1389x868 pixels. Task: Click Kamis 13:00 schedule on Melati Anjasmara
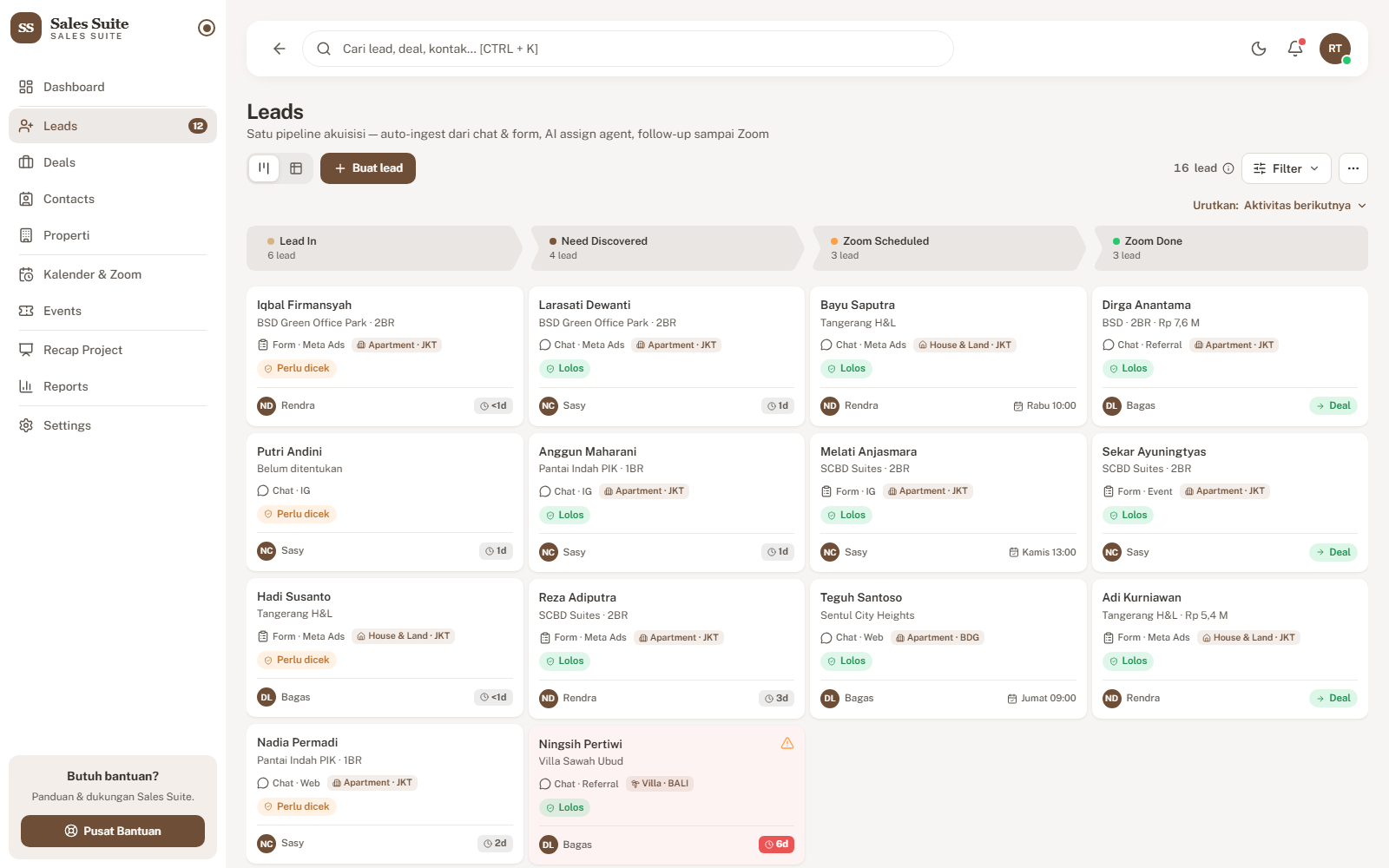[x=1042, y=552]
